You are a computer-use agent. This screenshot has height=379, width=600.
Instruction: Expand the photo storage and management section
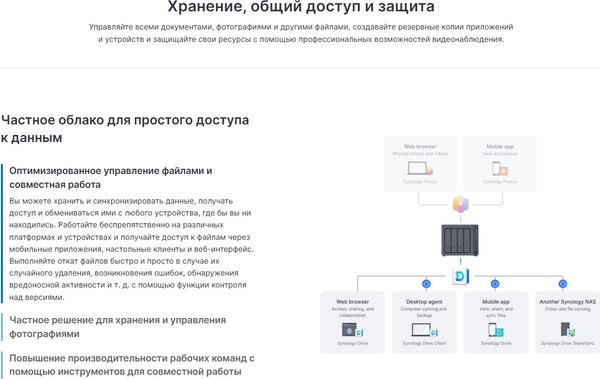pos(117,327)
